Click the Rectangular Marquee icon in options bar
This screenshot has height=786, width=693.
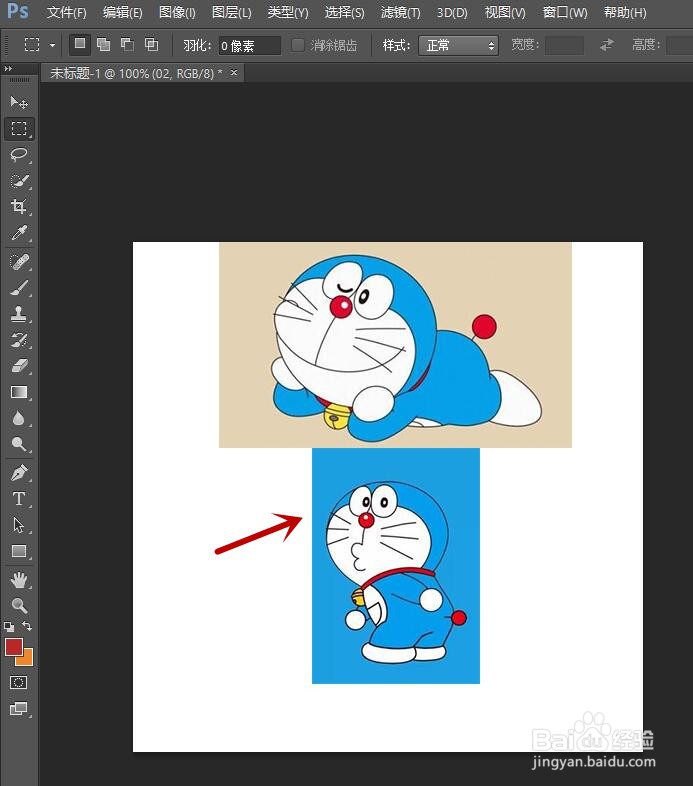point(32,45)
